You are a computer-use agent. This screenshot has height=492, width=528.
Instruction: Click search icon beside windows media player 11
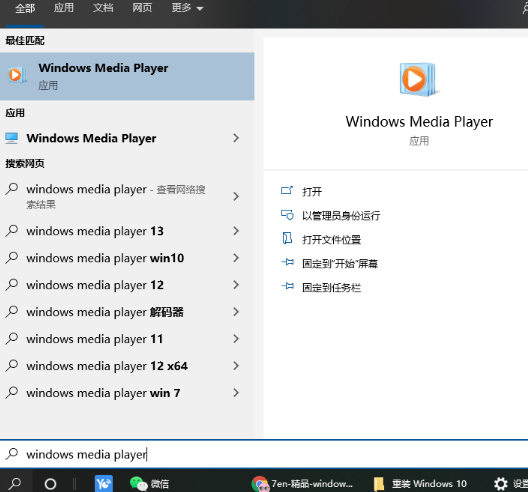[x=12, y=338]
